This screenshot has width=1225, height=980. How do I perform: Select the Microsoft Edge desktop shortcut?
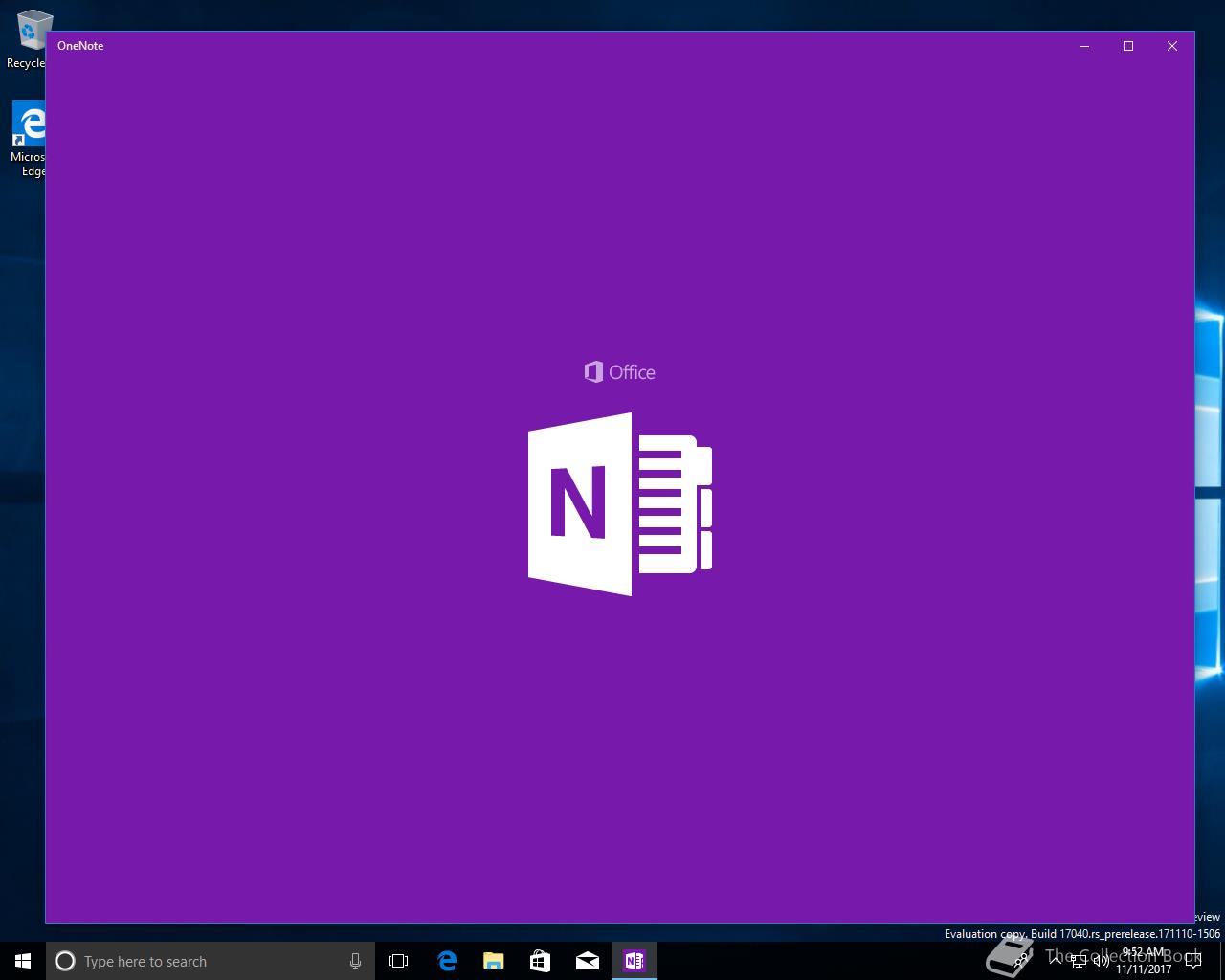click(29, 140)
